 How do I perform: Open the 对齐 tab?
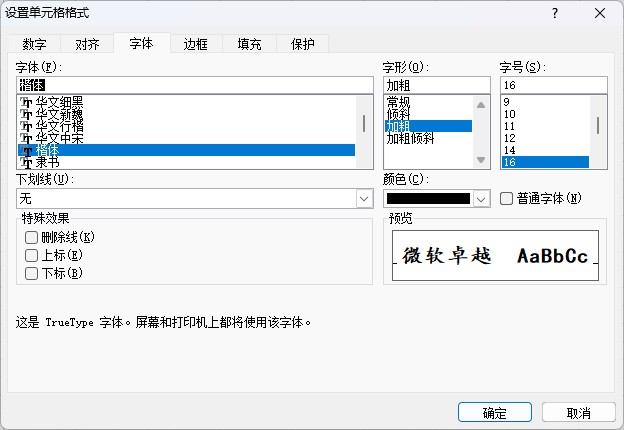coord(87,44)
